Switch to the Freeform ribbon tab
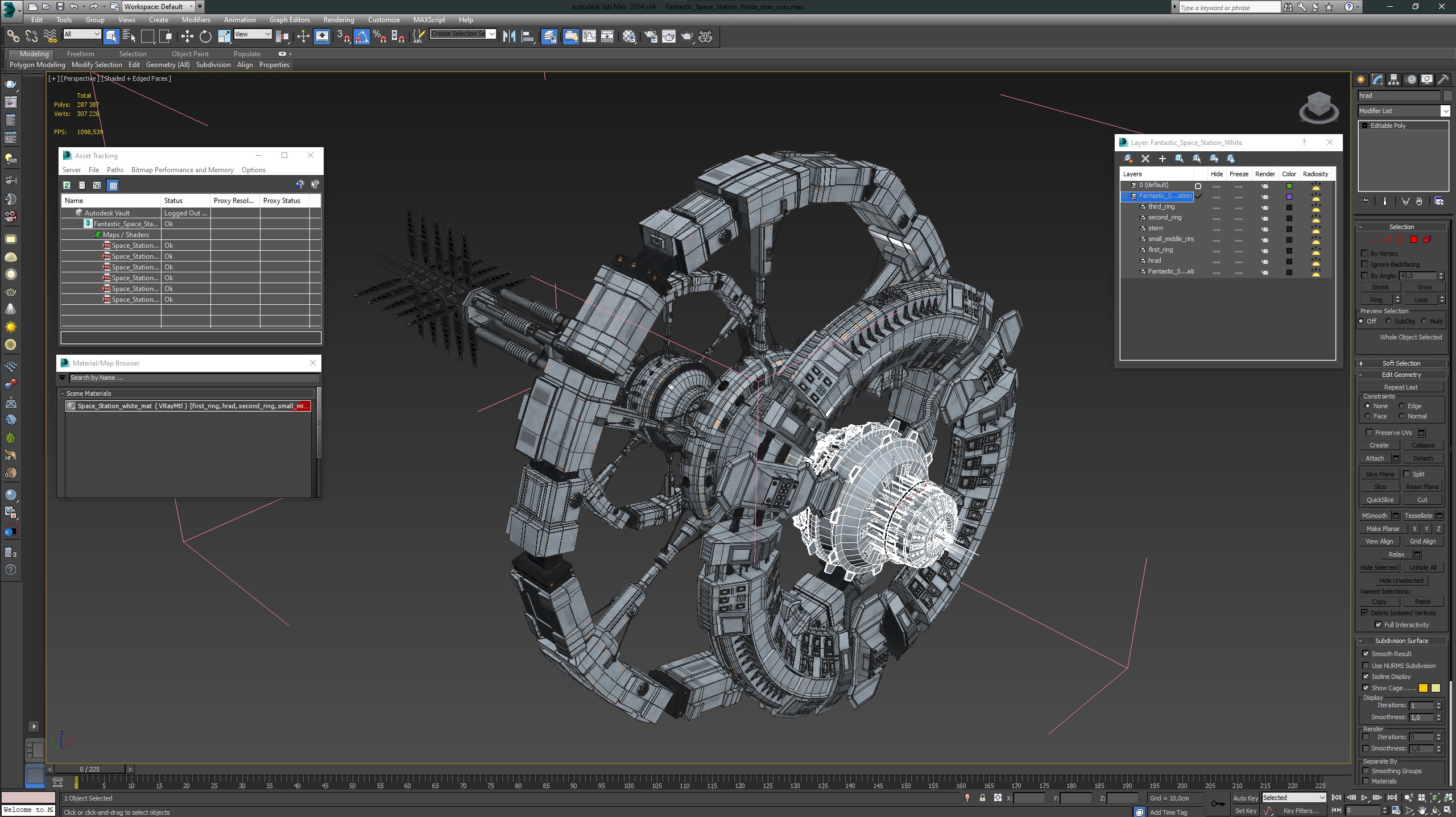1456x817 pixels. tap(80, 54)
